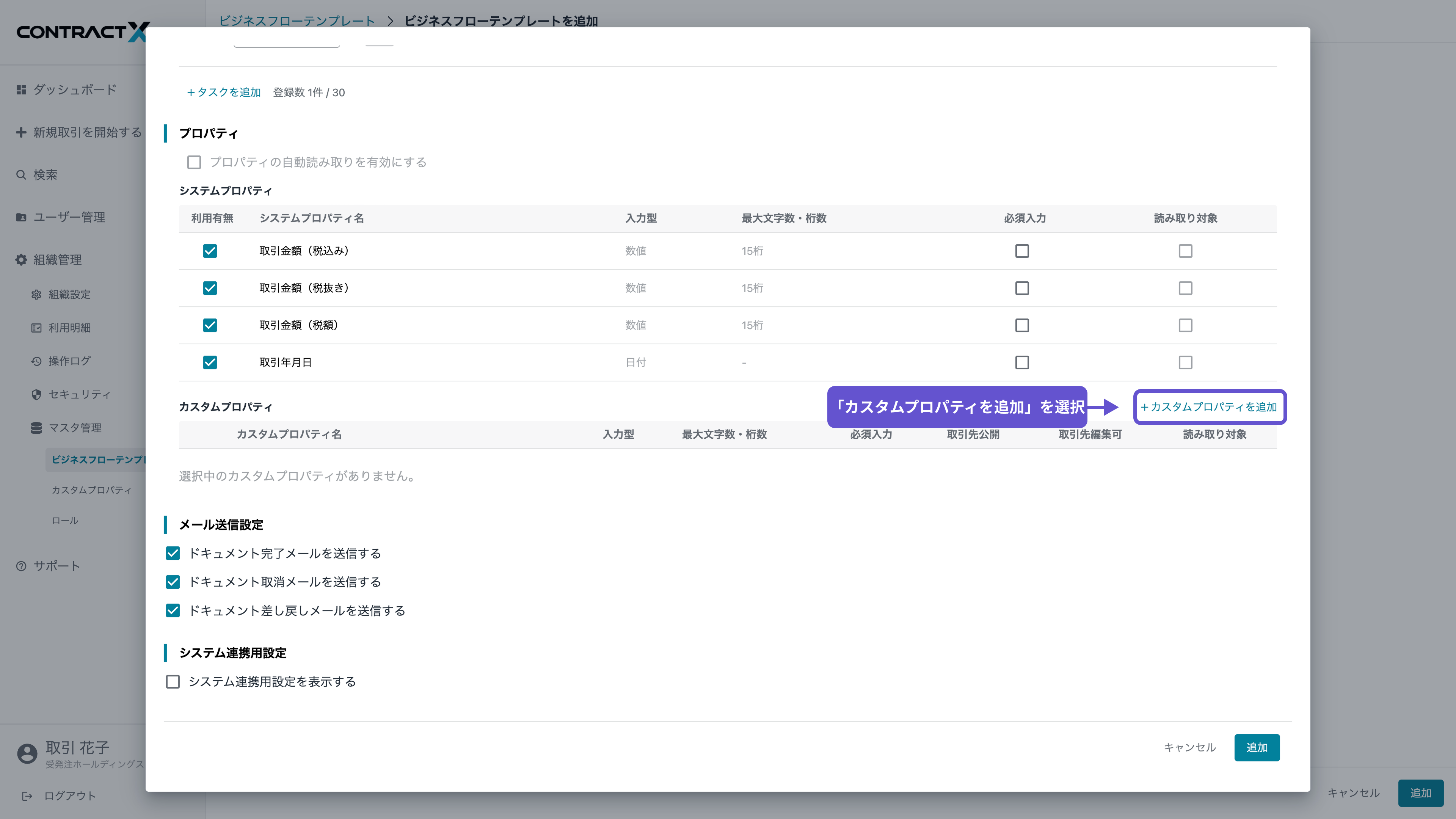Click ビジネスフローテンプレート breadcrumb link
1456x819 pixels.
[297, 21]
